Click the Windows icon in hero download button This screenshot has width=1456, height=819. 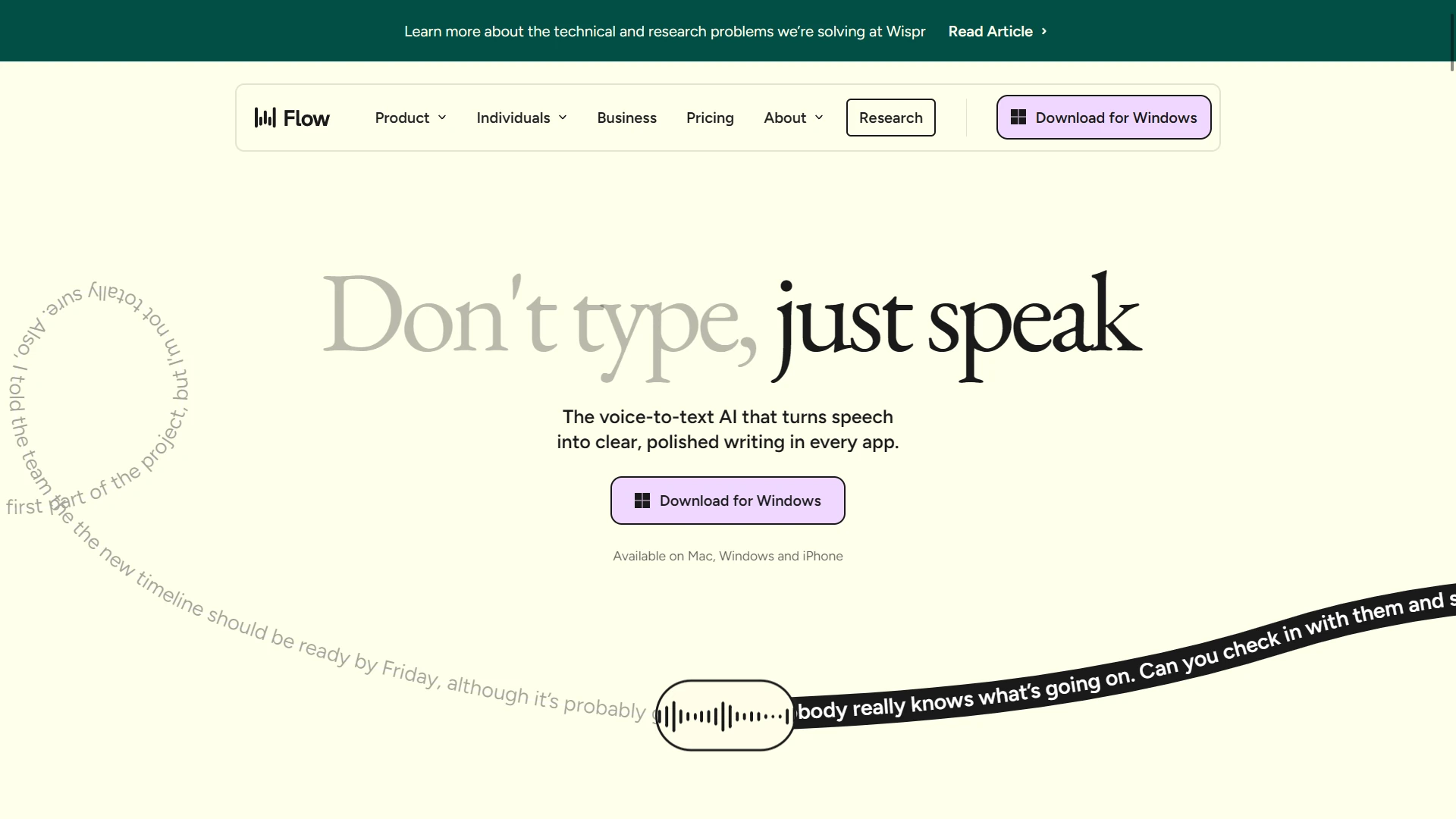click(642, 500)
